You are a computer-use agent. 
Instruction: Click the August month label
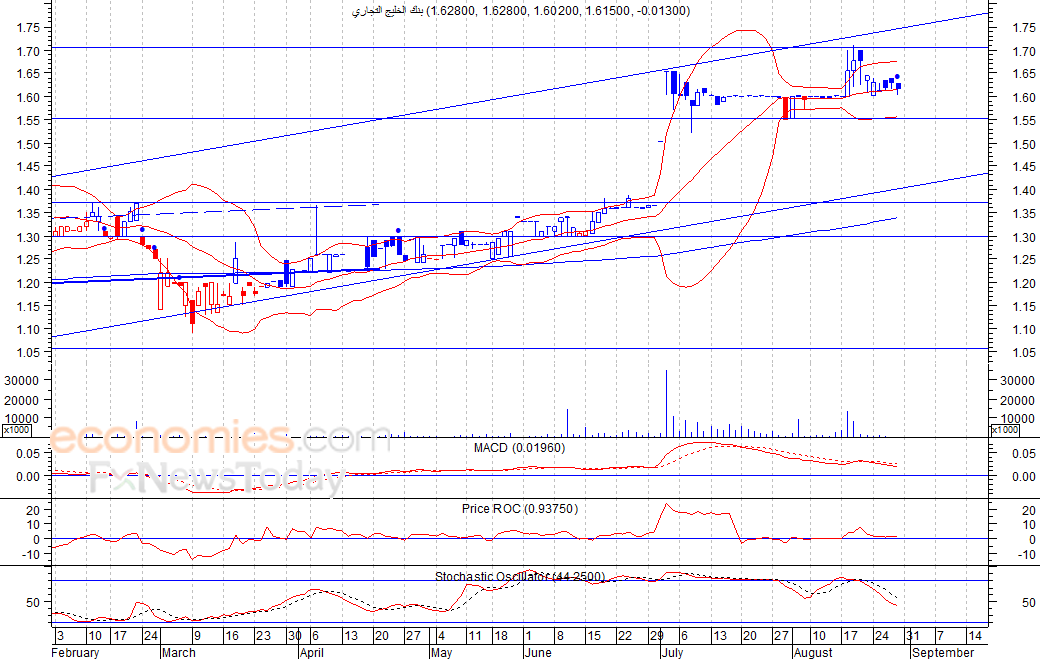point(813,652)
